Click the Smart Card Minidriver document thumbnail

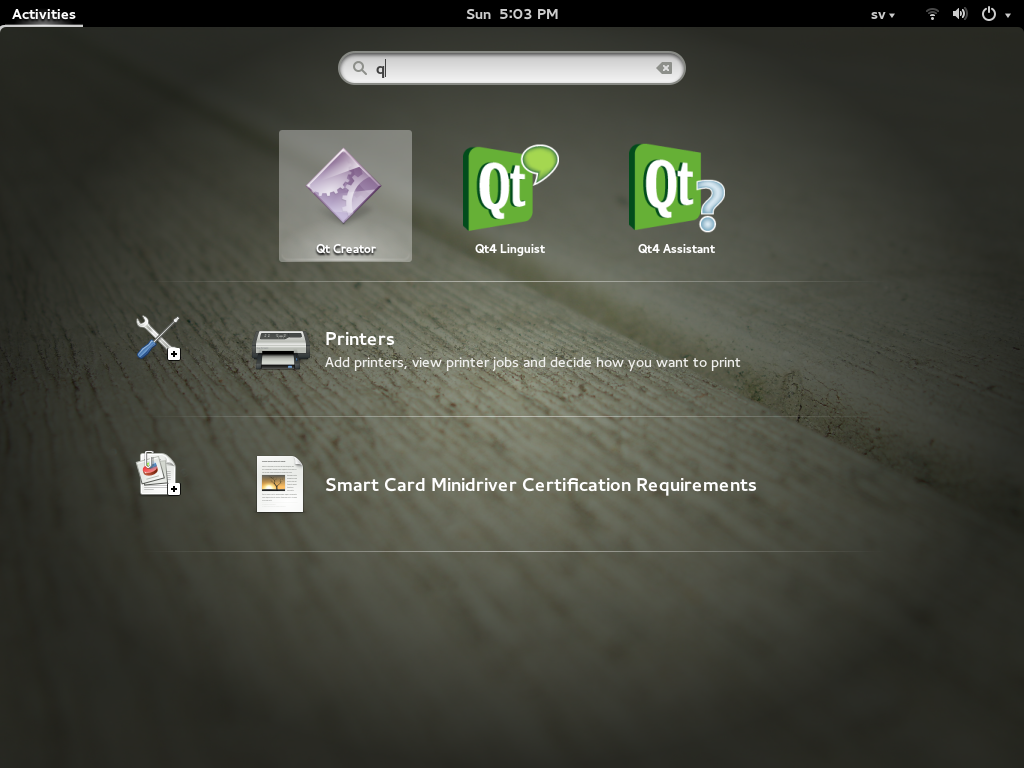coord(280,484)
